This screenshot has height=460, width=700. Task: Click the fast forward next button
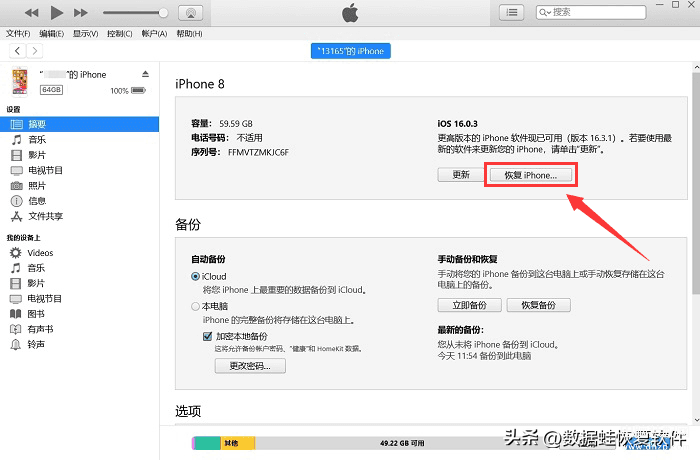81,13
